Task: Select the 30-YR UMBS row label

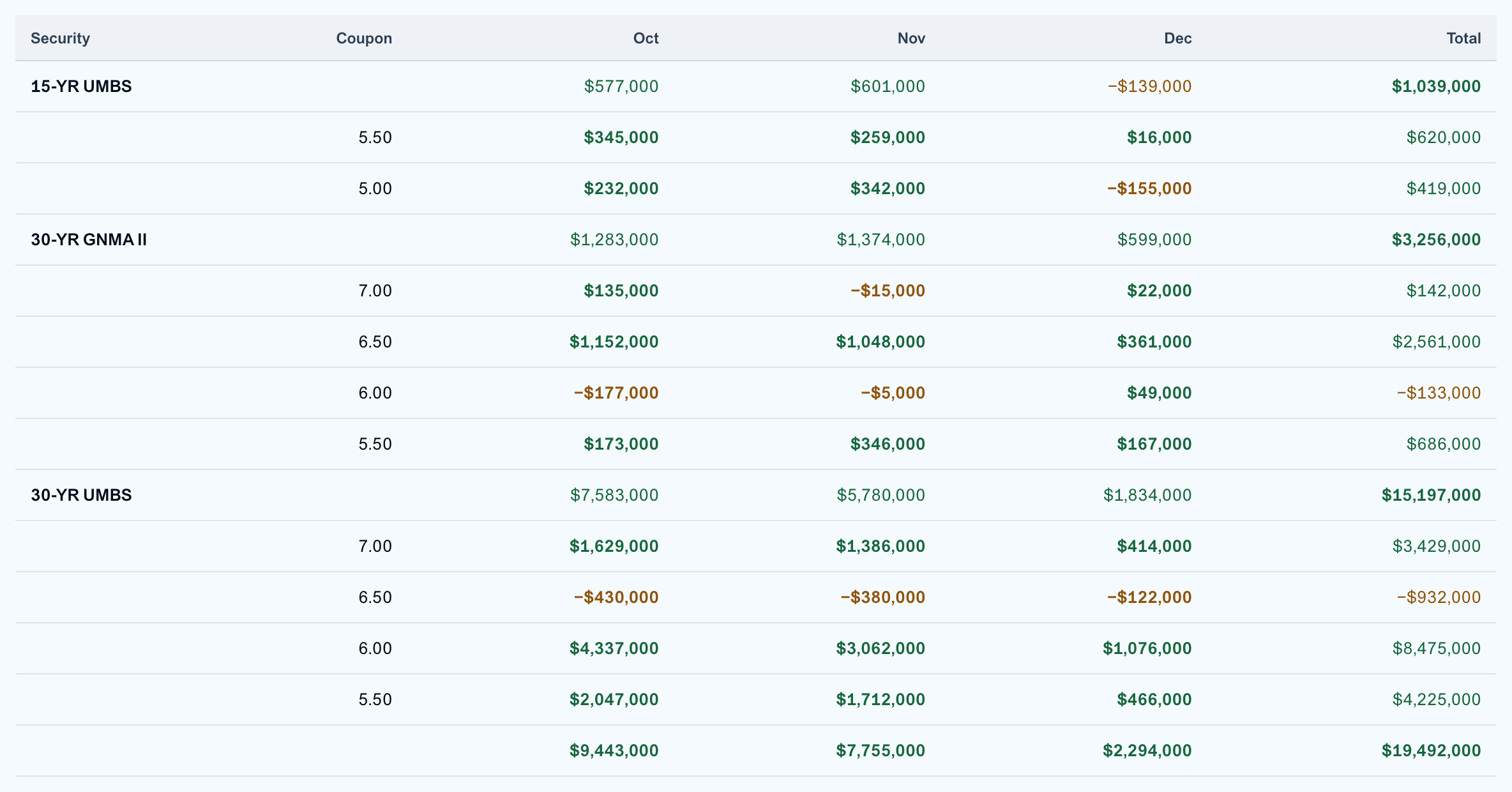Action: point(81,495)
